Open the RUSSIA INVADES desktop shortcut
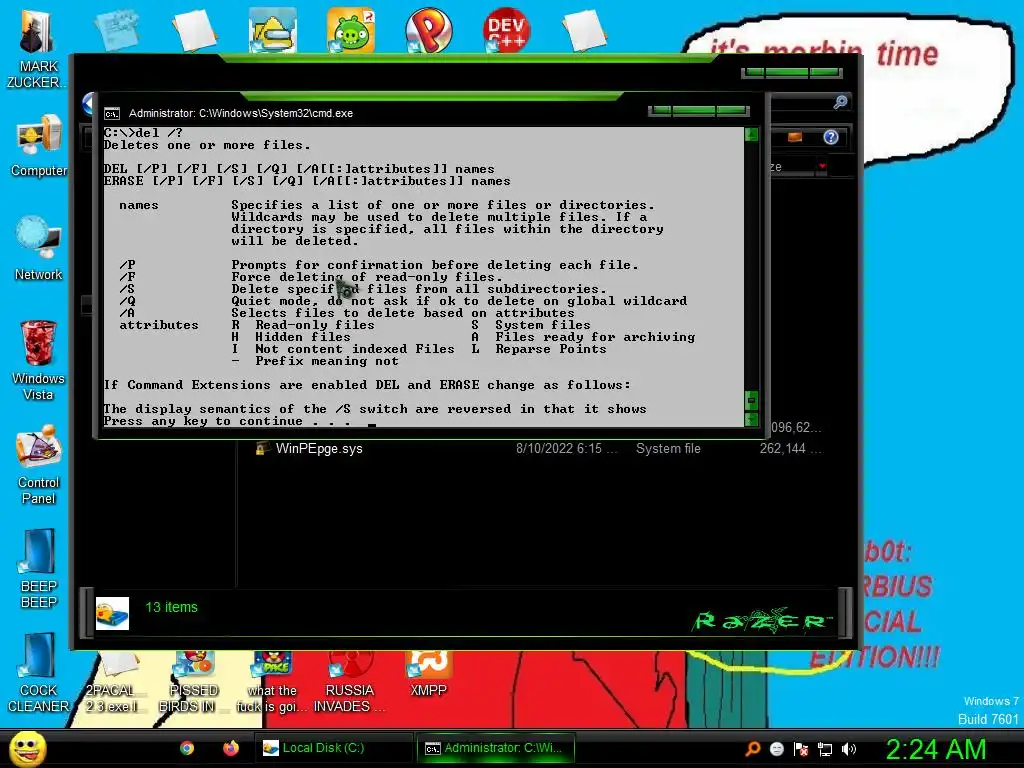Image resolution: width=1024 pixels, height=768 pixels. click(349, 682)
